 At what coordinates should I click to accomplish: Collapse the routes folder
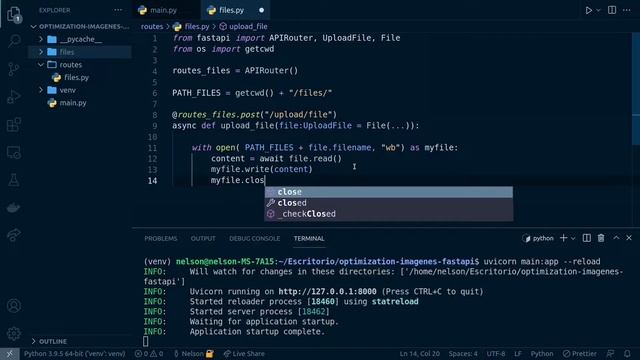point(80,64)
